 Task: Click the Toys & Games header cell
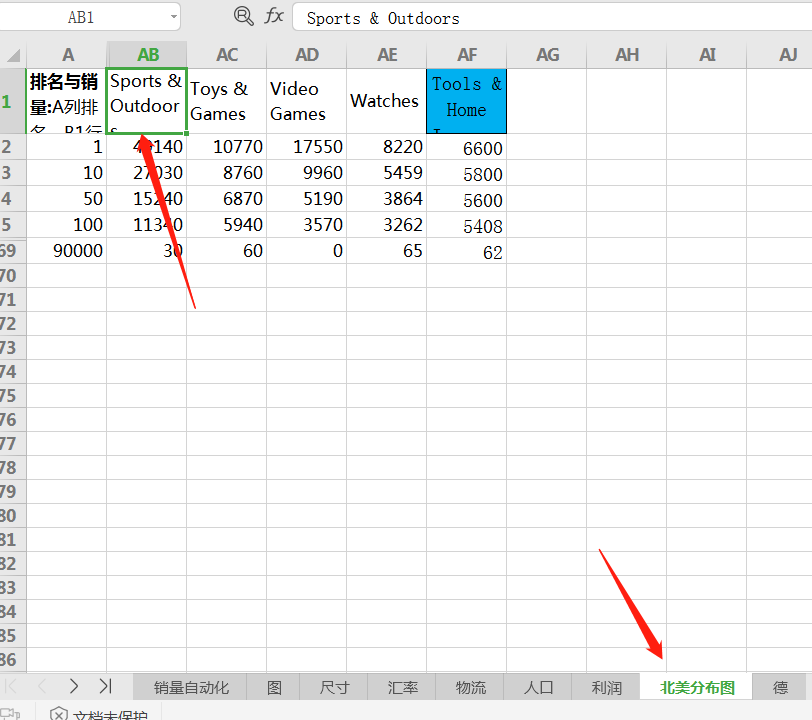(x=227, y=101)
